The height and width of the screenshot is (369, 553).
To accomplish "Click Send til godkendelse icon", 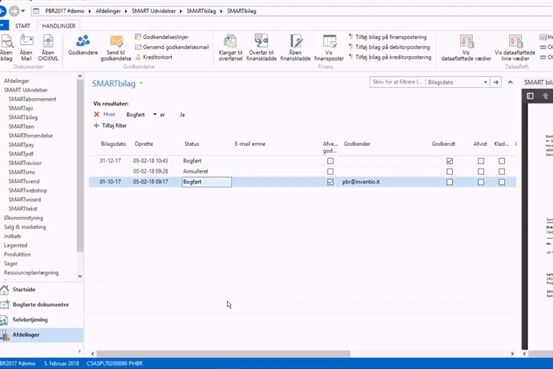I will 116,48.
